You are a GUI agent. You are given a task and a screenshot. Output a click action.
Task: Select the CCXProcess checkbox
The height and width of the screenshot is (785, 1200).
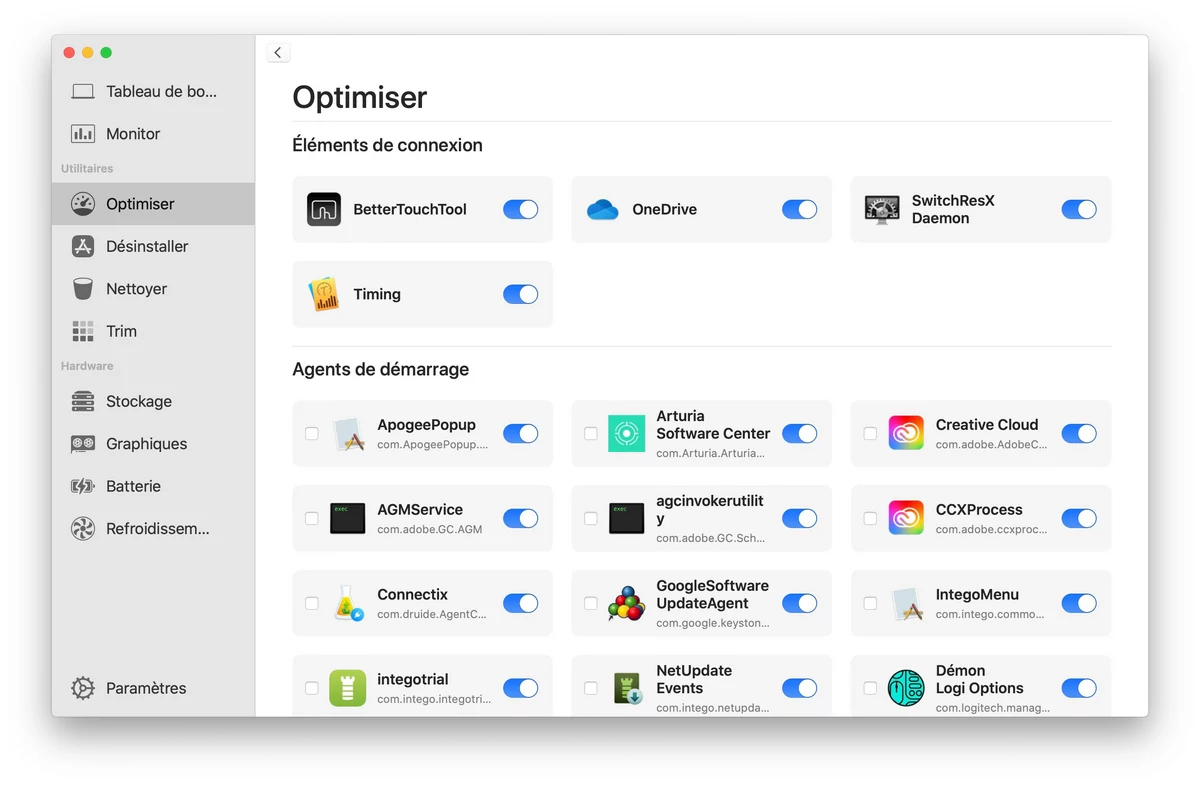(x=870, y=518)
